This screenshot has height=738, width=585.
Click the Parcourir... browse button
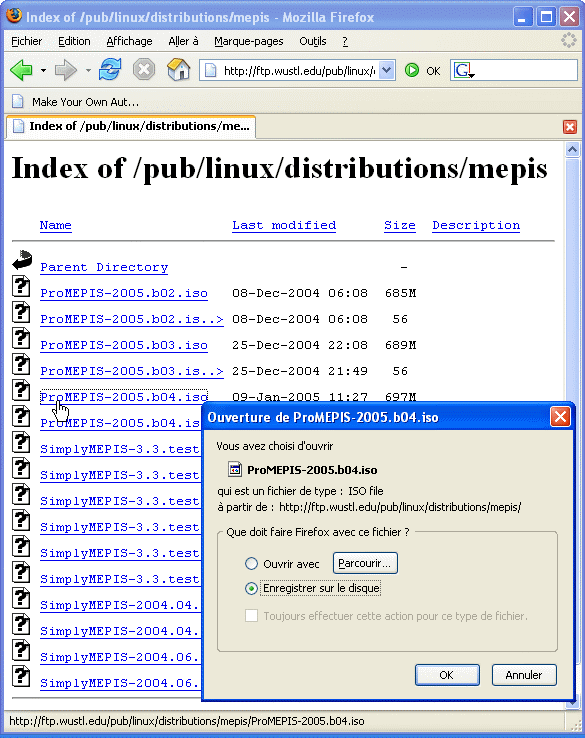365,563
